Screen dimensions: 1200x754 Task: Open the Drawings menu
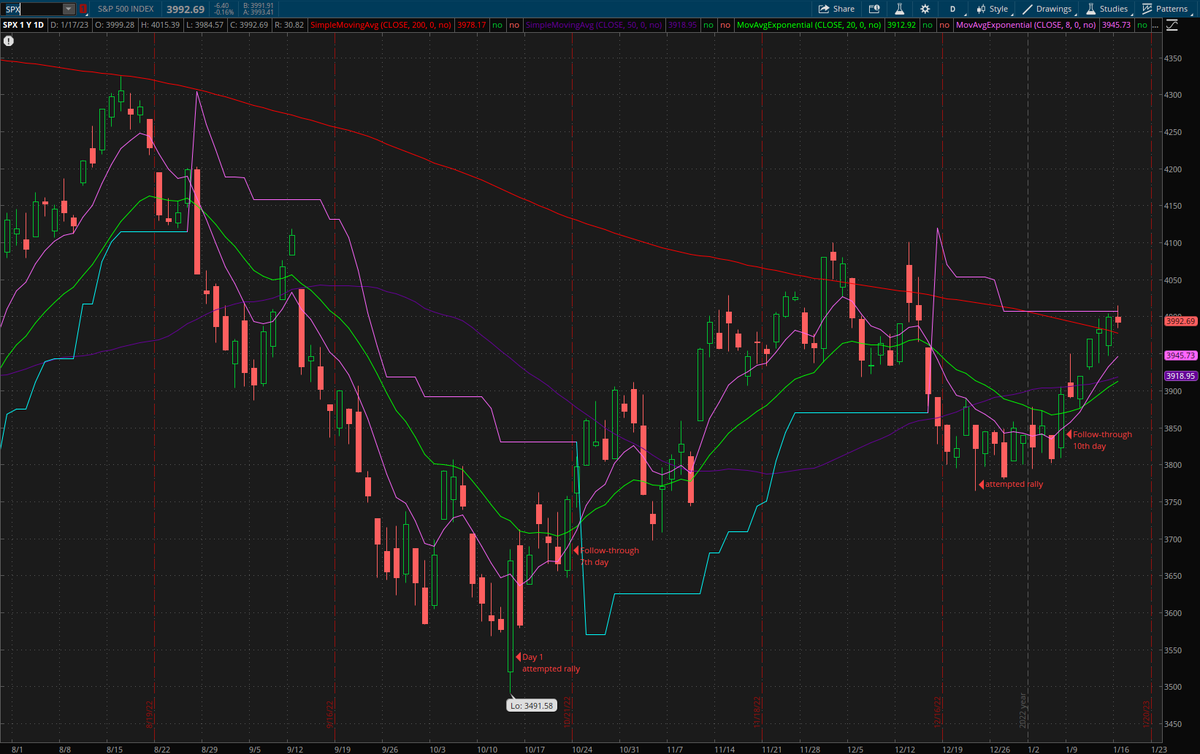(1047, 8)
